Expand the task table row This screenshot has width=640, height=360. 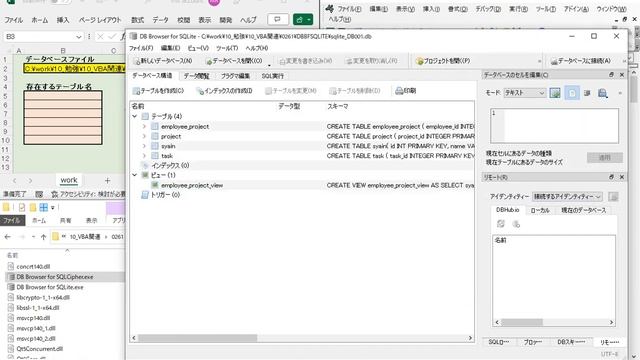tap(144, 156)
